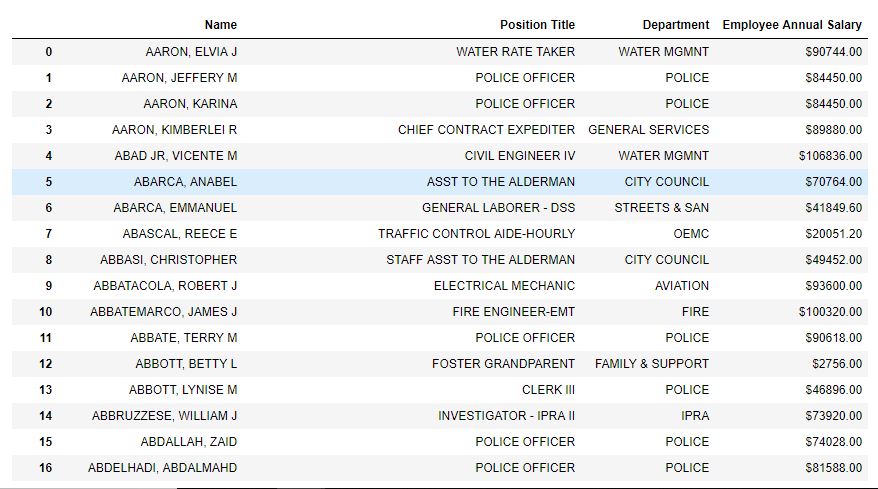Click the Employee Annual Salary column header
The height and width of the screenshot is (489, 878).
point(792,25)
